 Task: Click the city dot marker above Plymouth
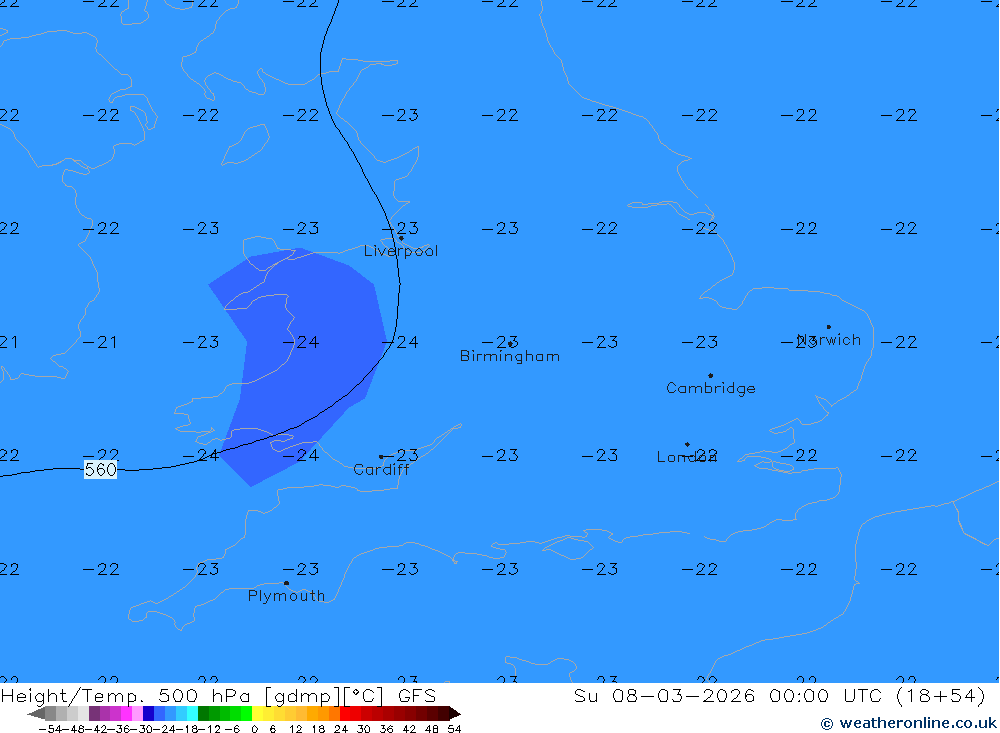[286, 583]
